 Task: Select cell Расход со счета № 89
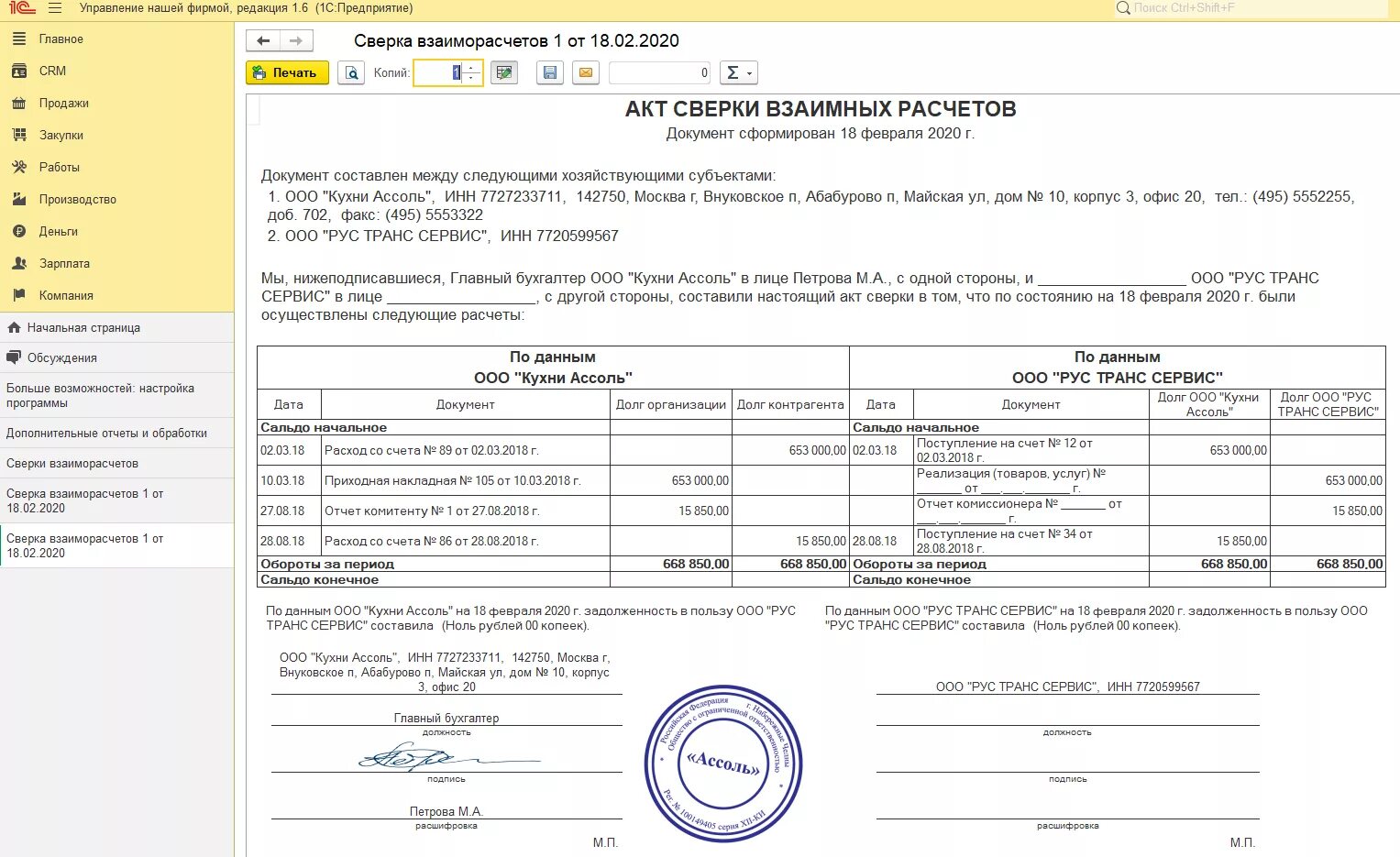[x=466, y=450]
